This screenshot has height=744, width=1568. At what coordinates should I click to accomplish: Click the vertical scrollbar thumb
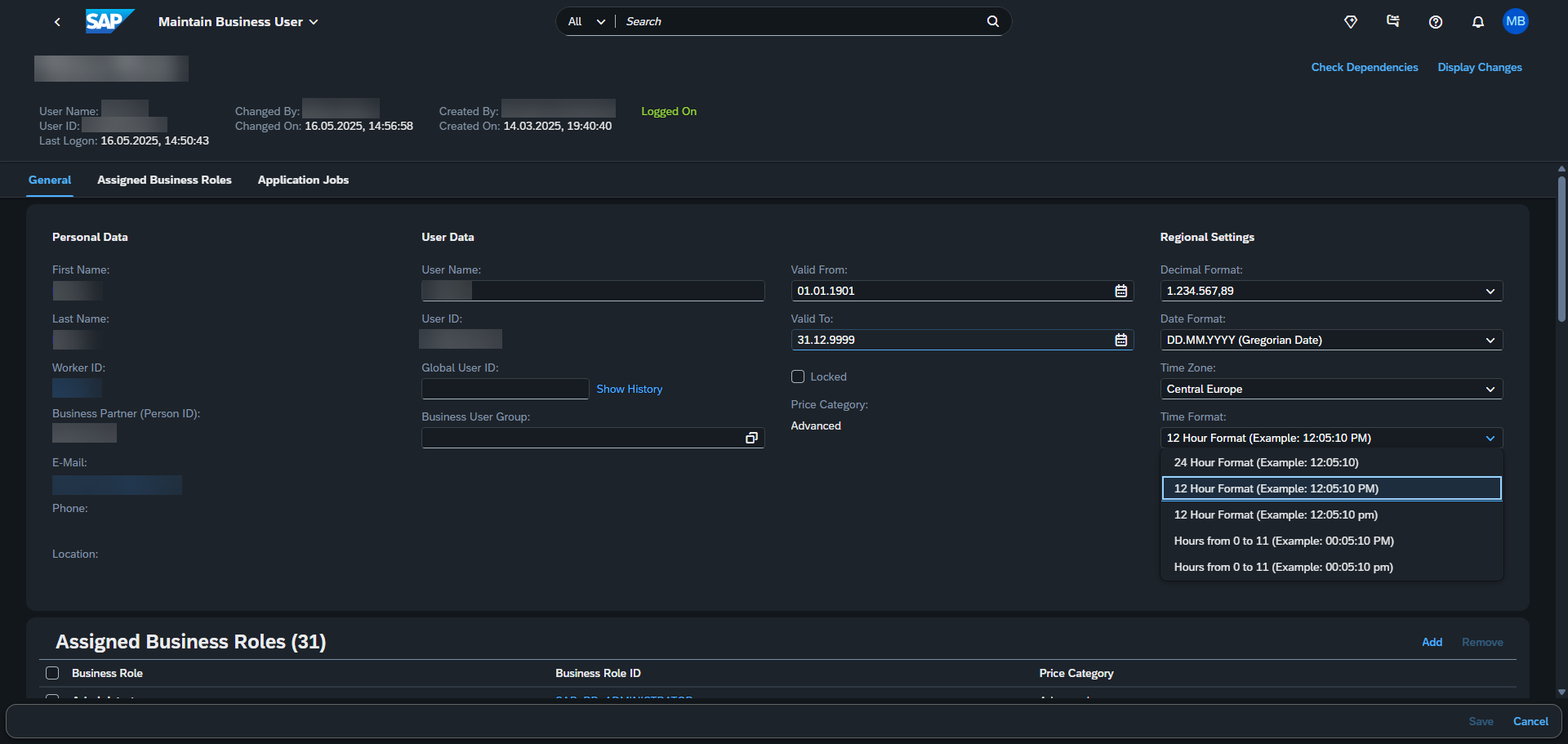point(1561,249)
